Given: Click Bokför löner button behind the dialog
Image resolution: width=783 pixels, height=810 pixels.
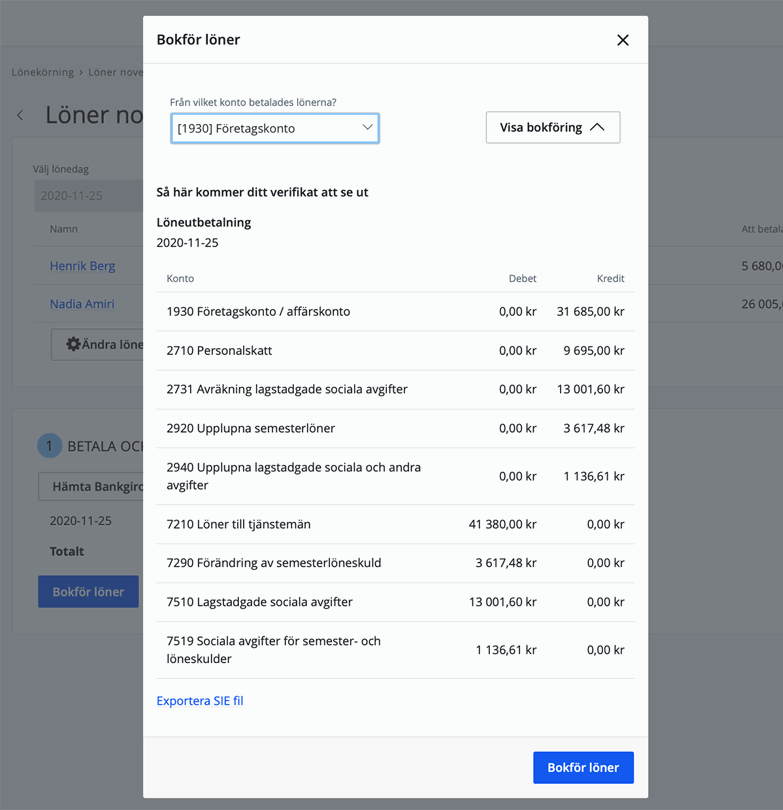Looking at the screenshot, I should tap(88, 592).
